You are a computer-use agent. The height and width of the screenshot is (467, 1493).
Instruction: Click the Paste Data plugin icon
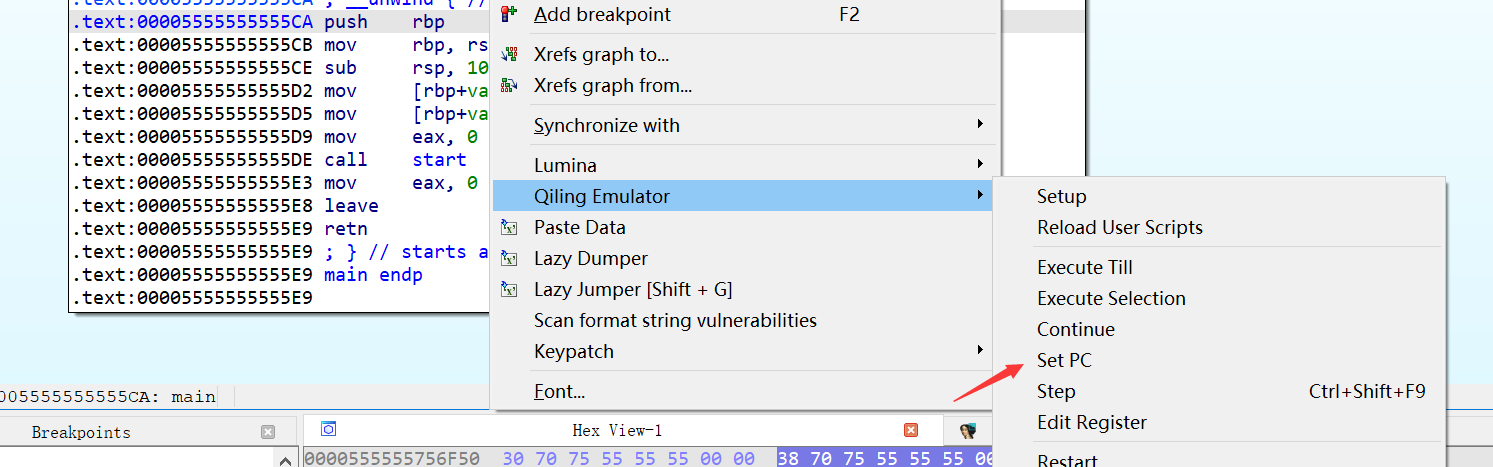pos(510,227)
